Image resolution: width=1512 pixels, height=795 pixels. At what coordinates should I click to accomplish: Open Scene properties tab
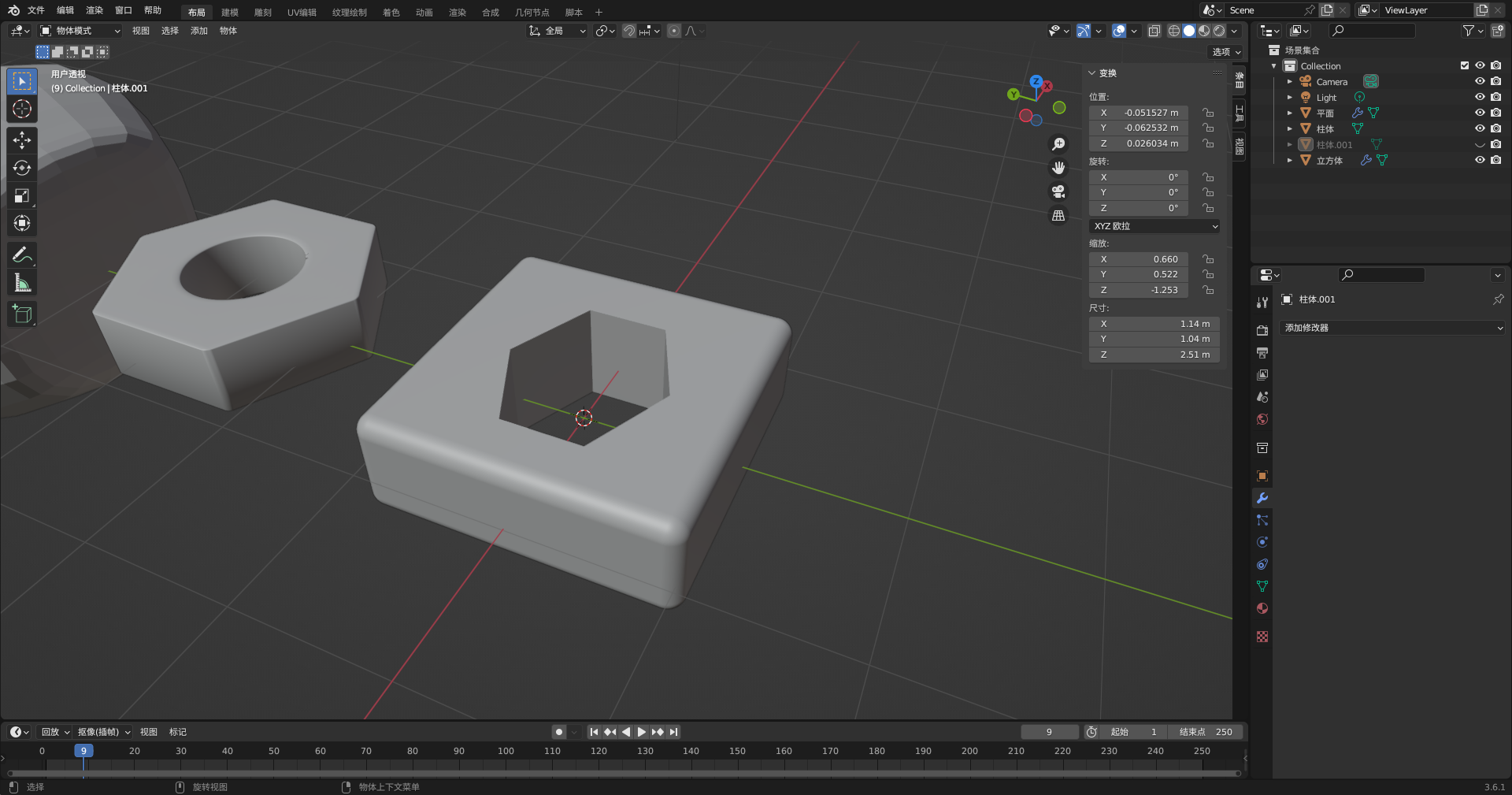(1262, 397)
